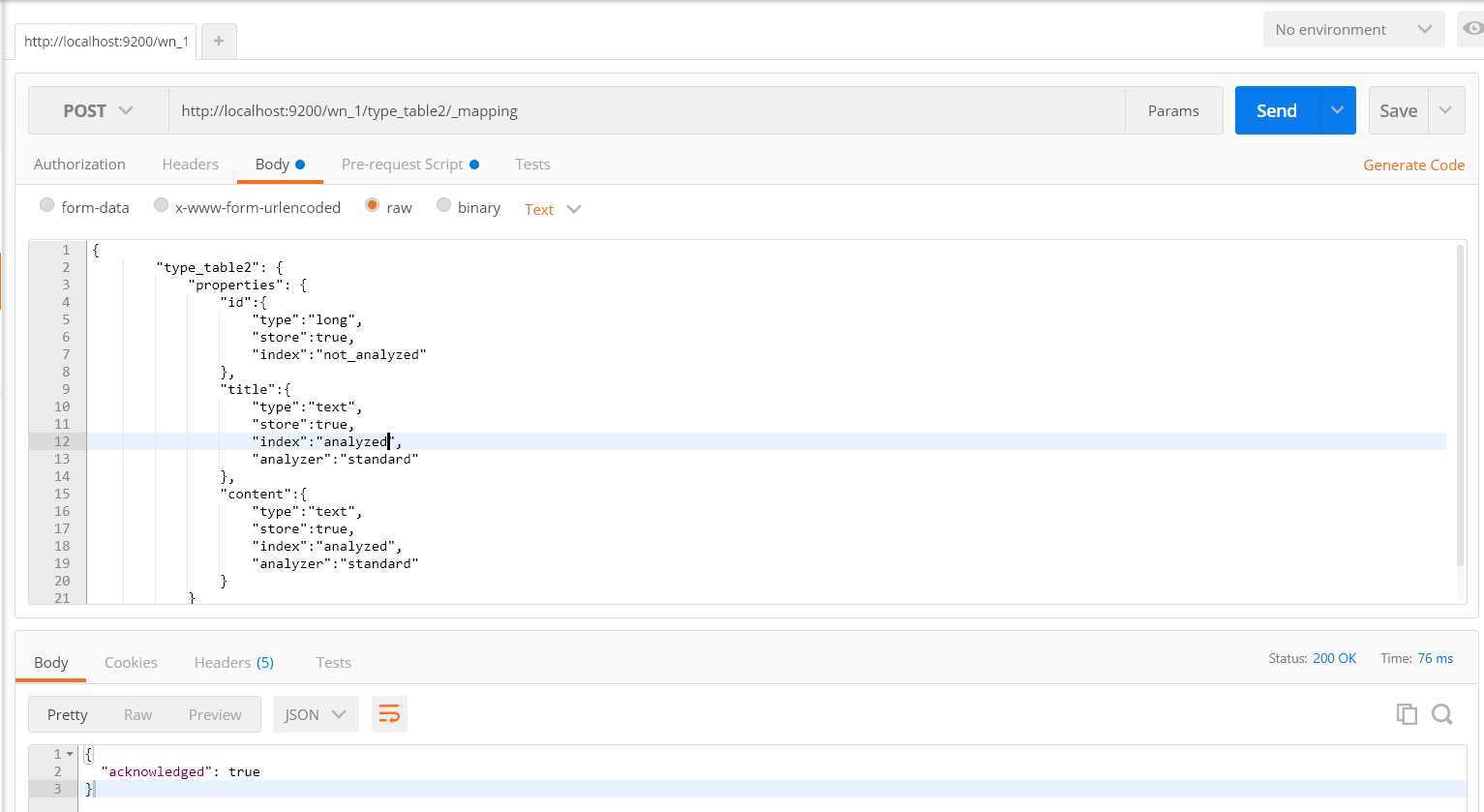Switch to the request Body tab
This screenshot has width=1484, height=812.
(280, 164)
